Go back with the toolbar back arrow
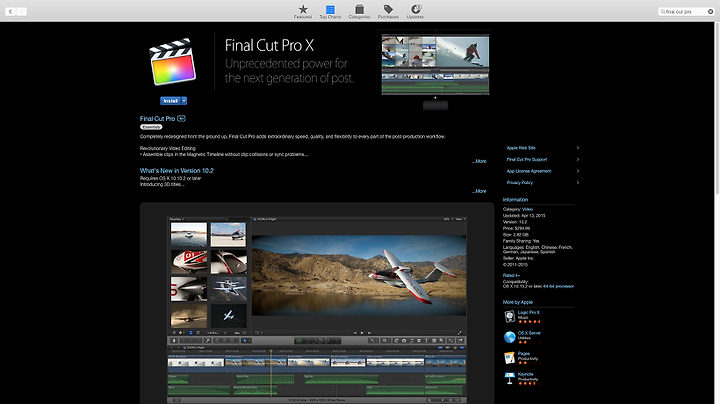This screenshot has width=720, height=404. [11, 11]
